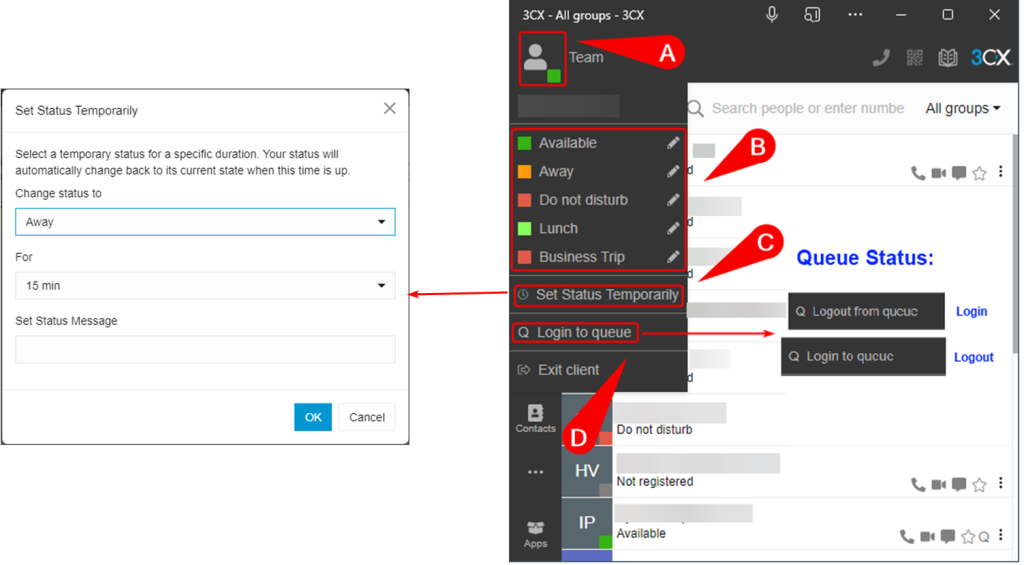Edit the Lunch status pencil icon

pos(673,229)
